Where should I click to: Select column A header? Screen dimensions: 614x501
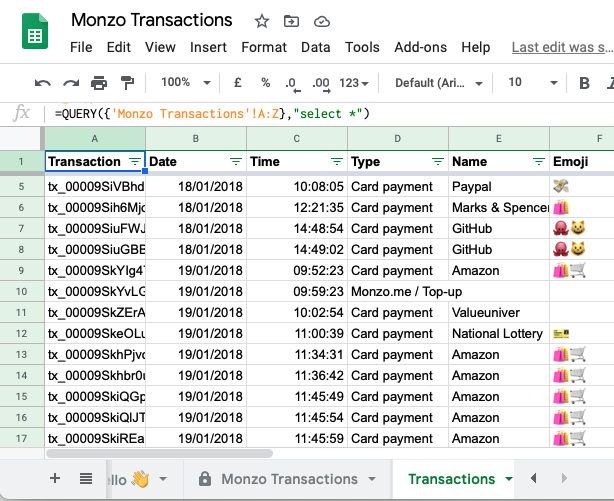[95, 138]
